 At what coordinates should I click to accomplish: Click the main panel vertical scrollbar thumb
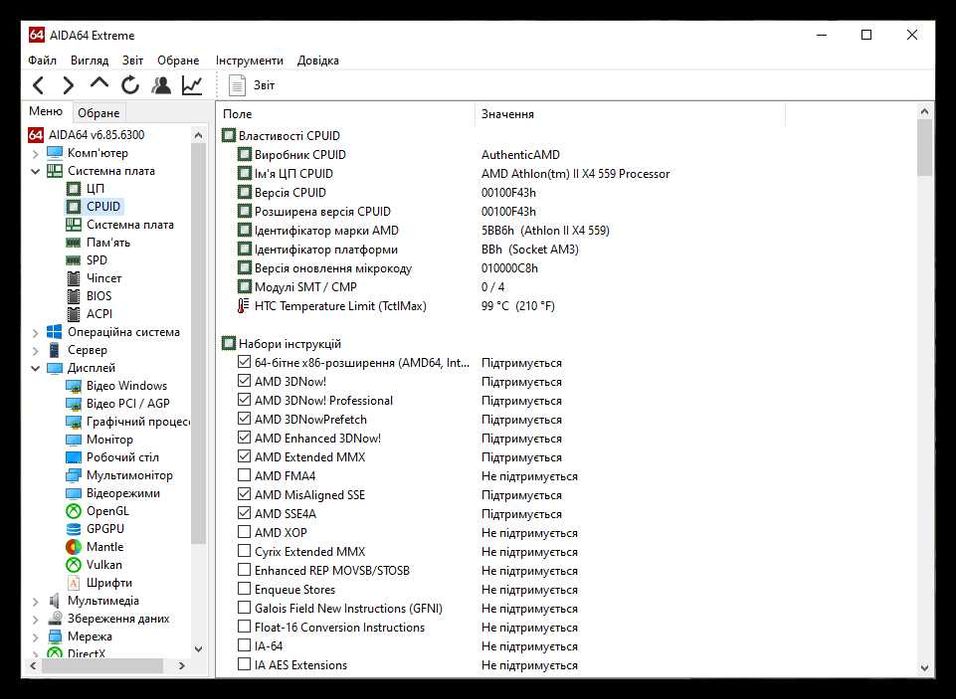924,147
